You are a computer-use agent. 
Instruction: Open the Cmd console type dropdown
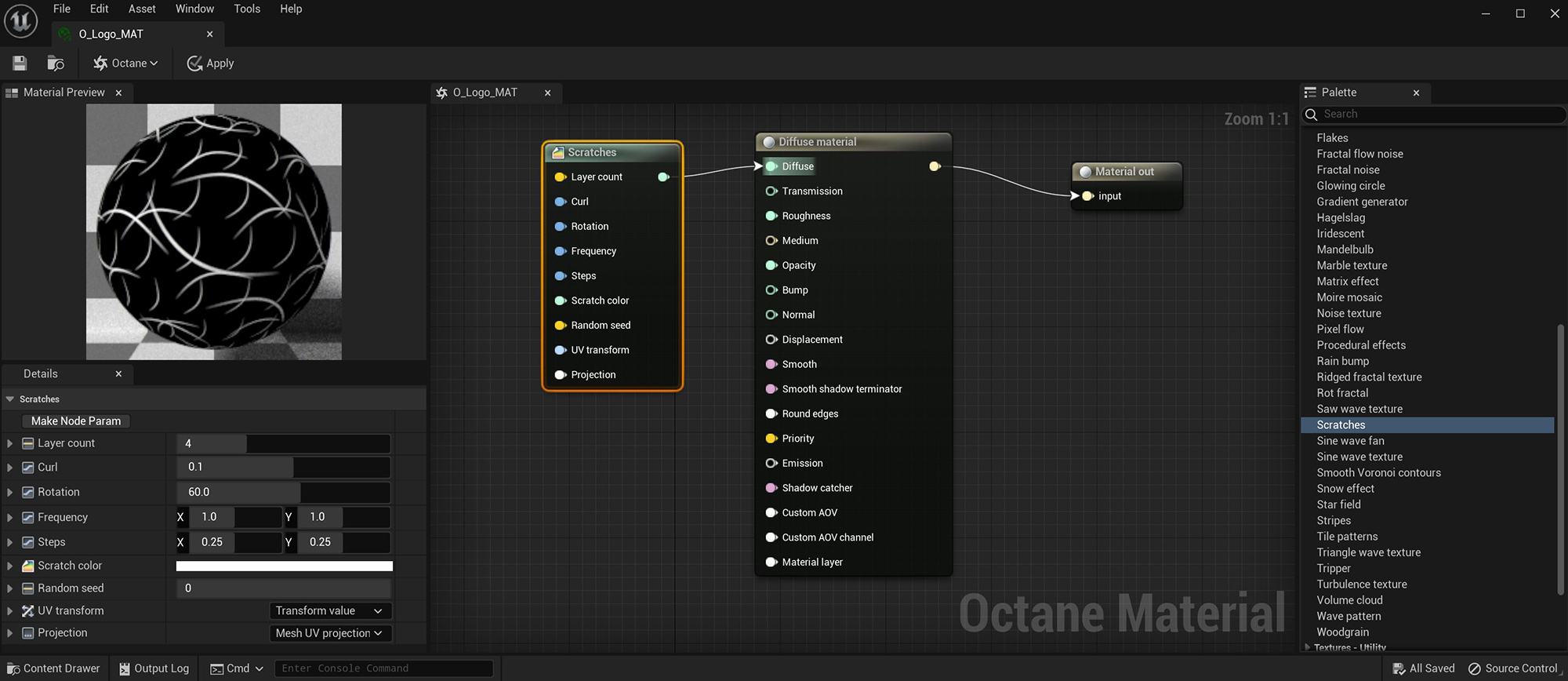(x=237, y=668)
